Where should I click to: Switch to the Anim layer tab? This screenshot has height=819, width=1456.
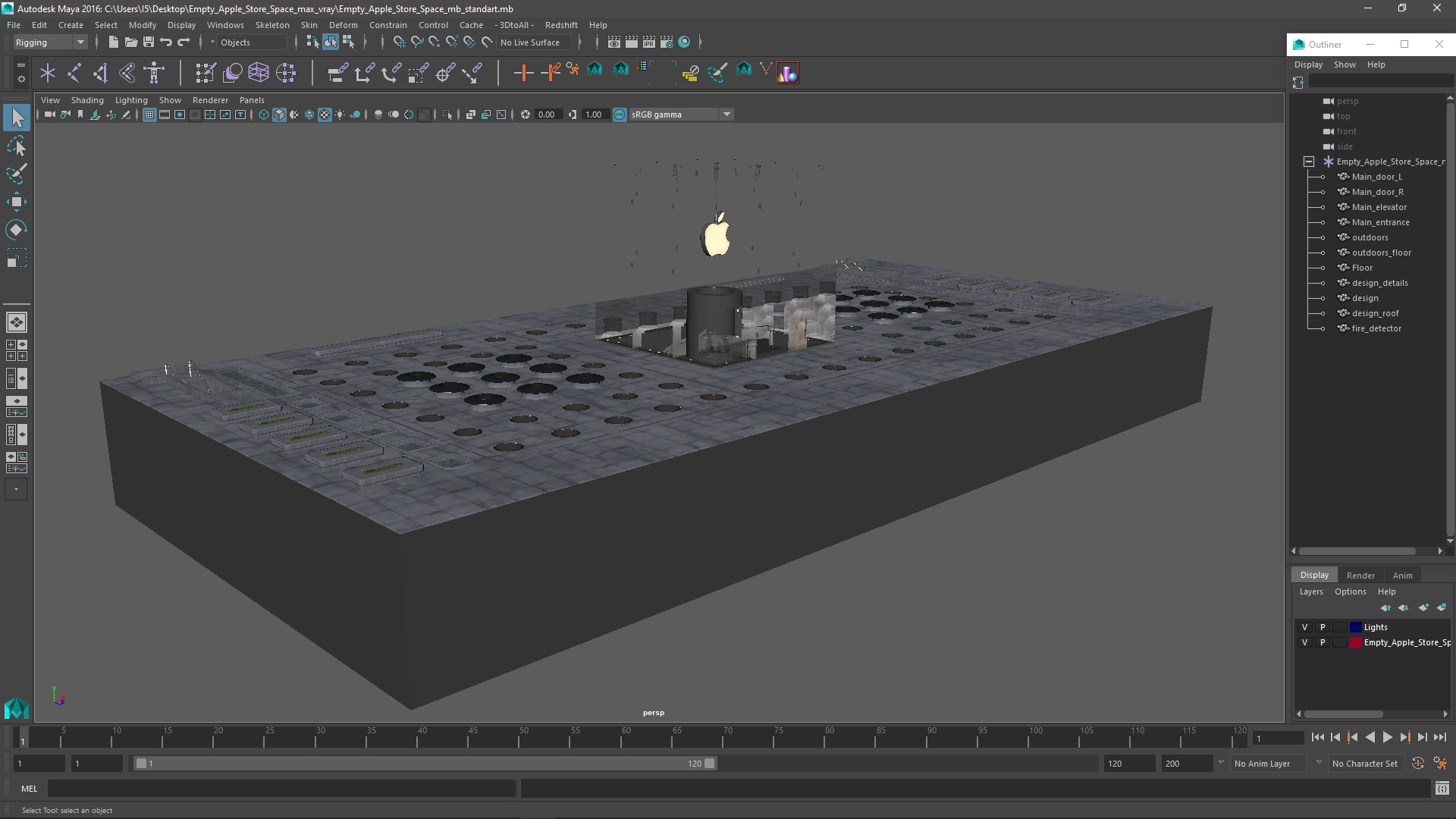point(1402,576)
